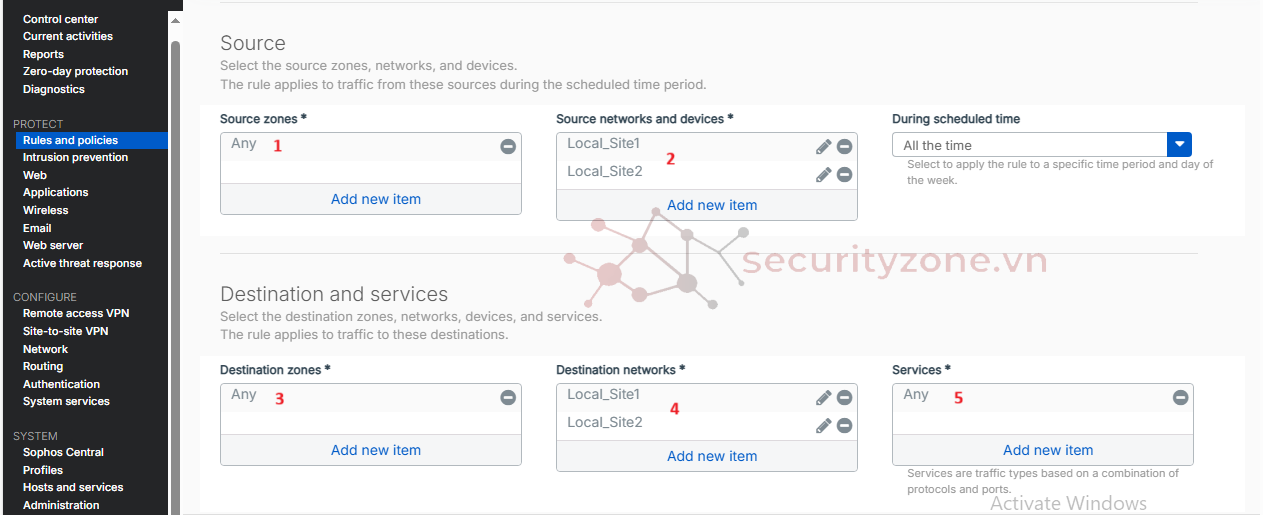Viewport: 1263px width, 515px height.
Task: Remove Local_Site2 from Source networks
Action: click(x=844, y=175)
